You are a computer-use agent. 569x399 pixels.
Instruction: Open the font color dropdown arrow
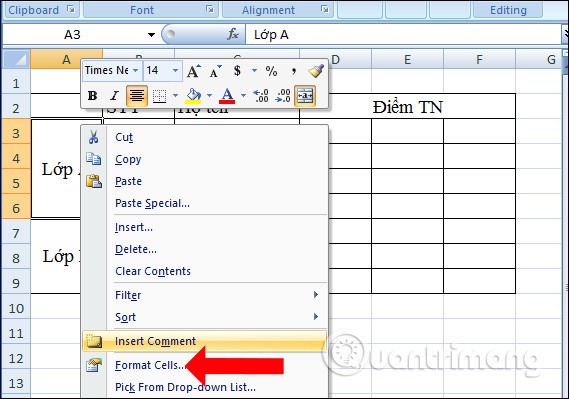tap(243, 96)
